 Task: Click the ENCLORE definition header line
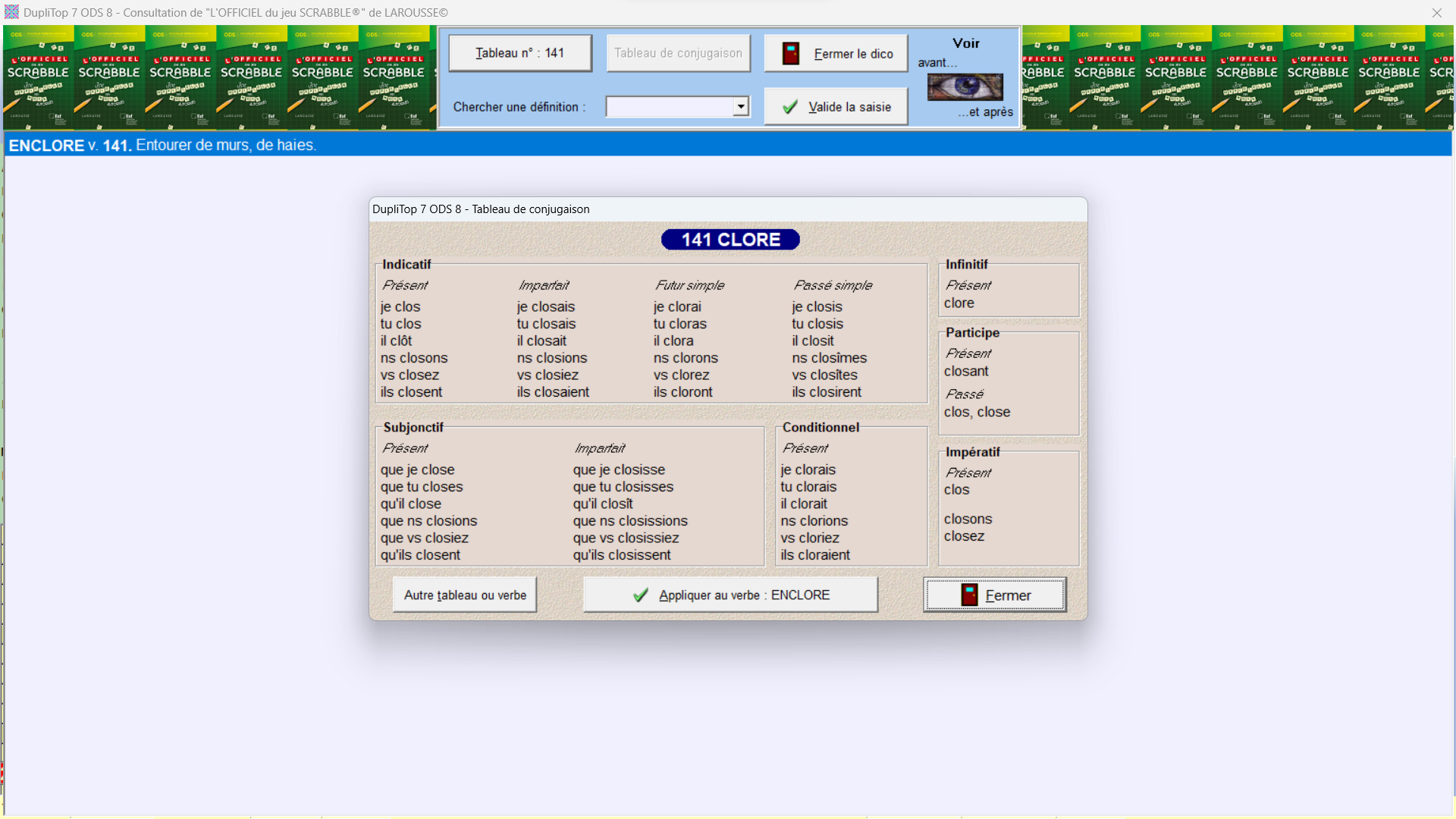[x=162, y=145]
